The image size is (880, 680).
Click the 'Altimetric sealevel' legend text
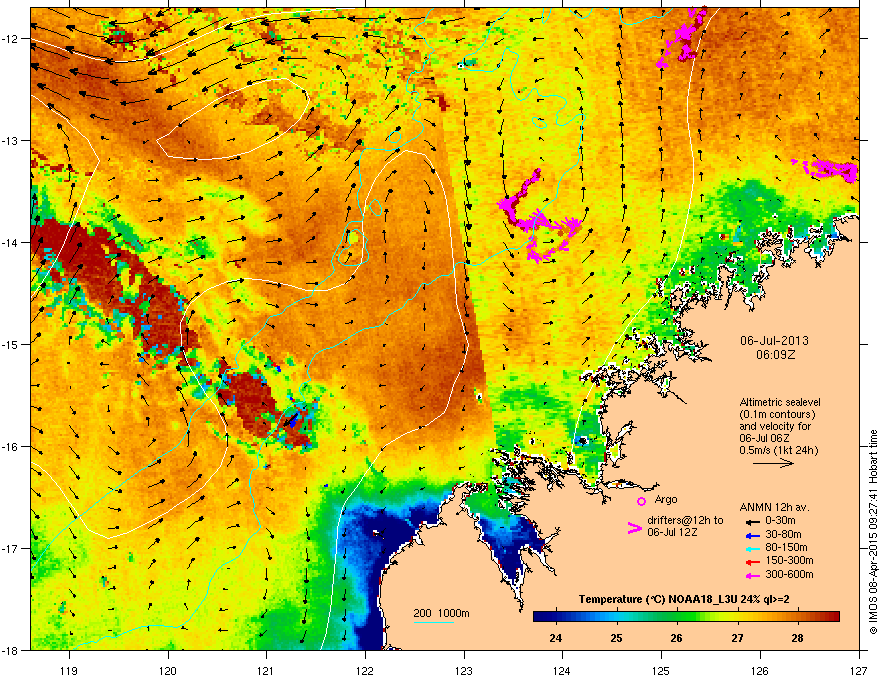[780, 402]
